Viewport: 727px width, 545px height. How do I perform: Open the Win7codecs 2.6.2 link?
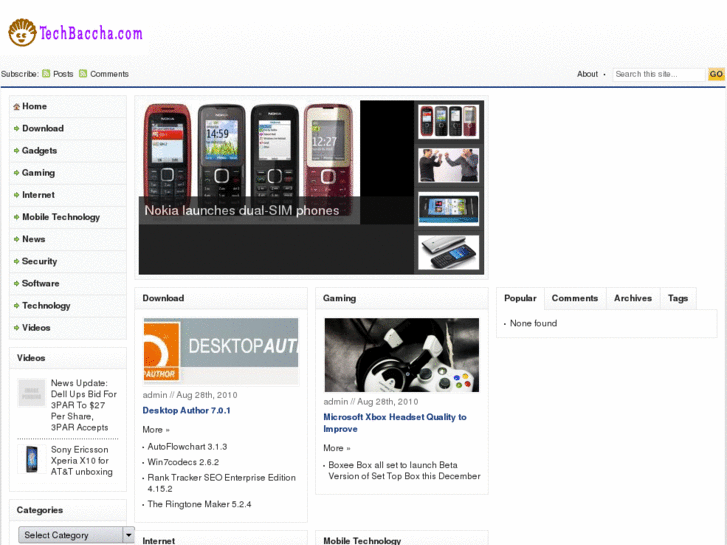[x=183, y=462]
